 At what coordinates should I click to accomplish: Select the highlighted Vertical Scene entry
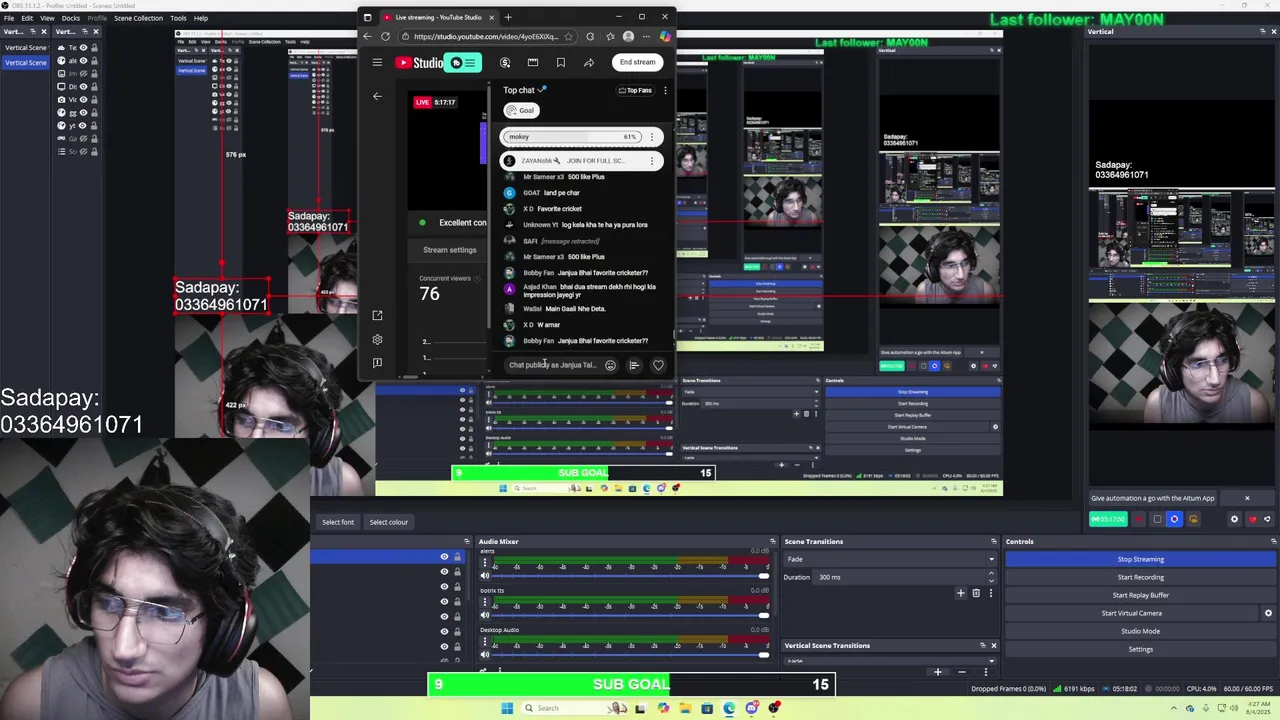(26, 62)
